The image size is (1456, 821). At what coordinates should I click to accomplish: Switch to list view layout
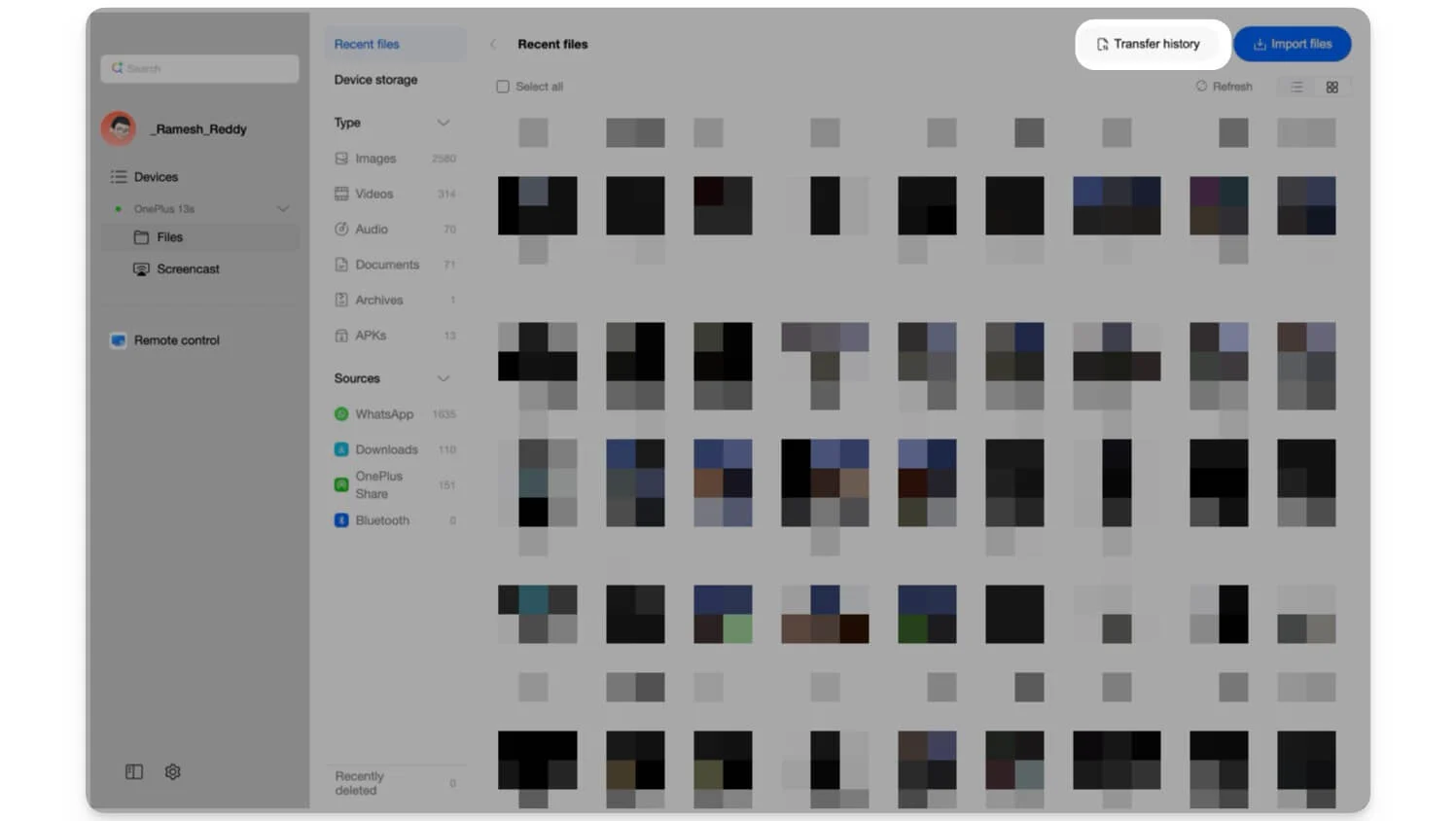pos(1296,87)
